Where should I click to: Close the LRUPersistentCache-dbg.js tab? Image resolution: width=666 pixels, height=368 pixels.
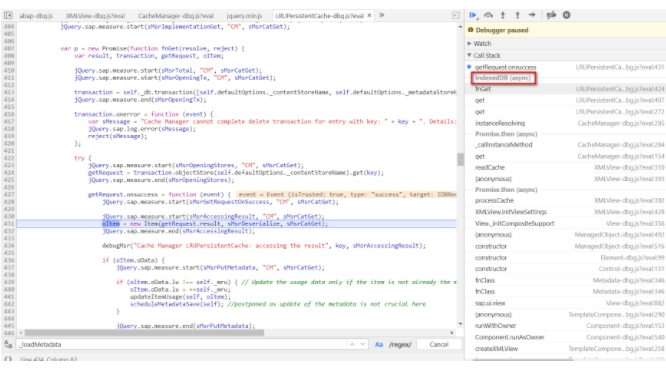pos(369,16)
